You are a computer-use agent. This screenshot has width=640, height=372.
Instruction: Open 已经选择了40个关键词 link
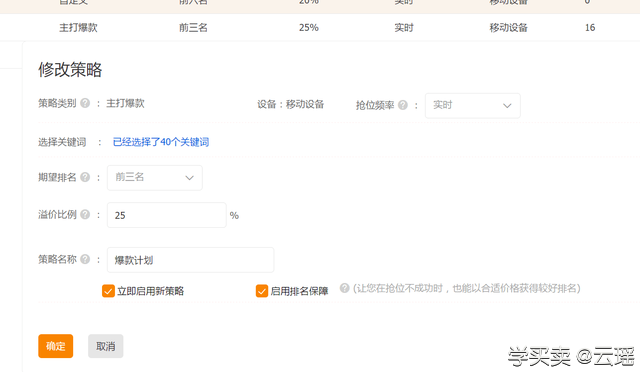(161, 142)
